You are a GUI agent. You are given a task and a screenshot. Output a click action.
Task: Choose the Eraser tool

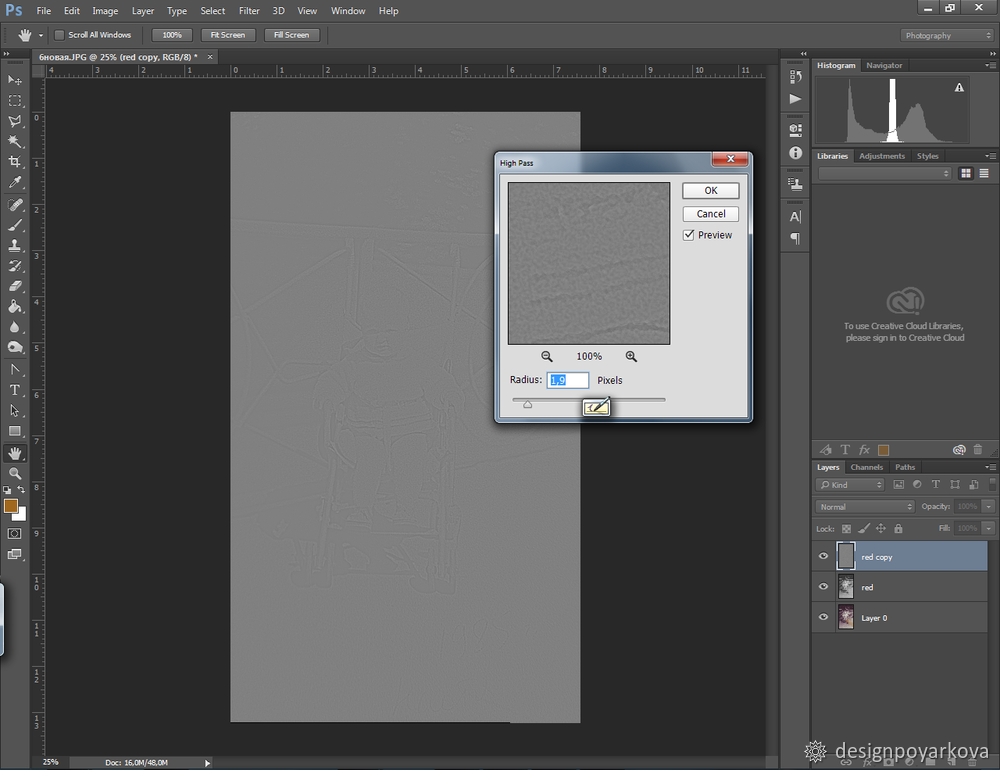coord(15,286)
